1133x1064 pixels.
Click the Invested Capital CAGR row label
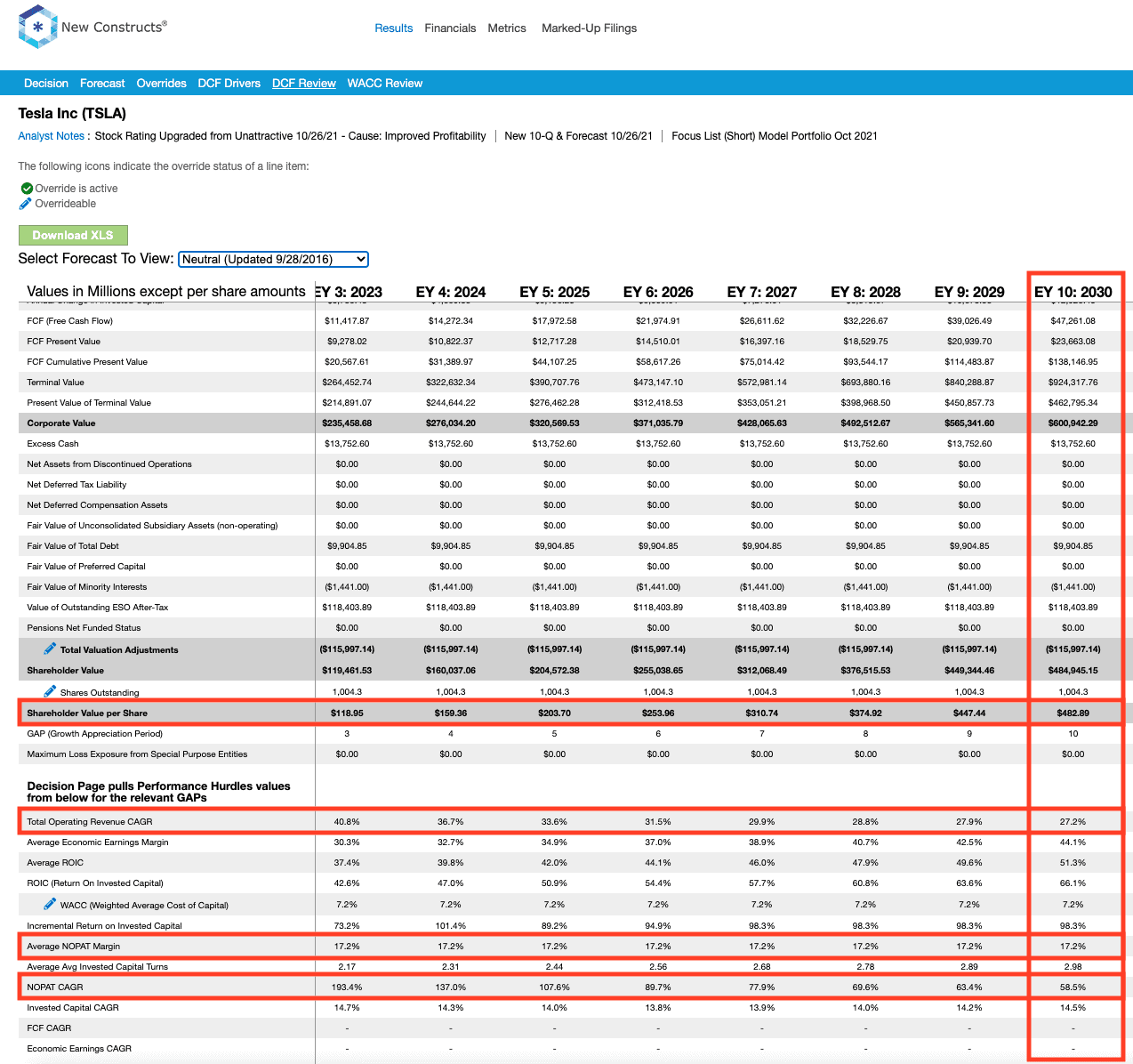tap(73, 1008)
